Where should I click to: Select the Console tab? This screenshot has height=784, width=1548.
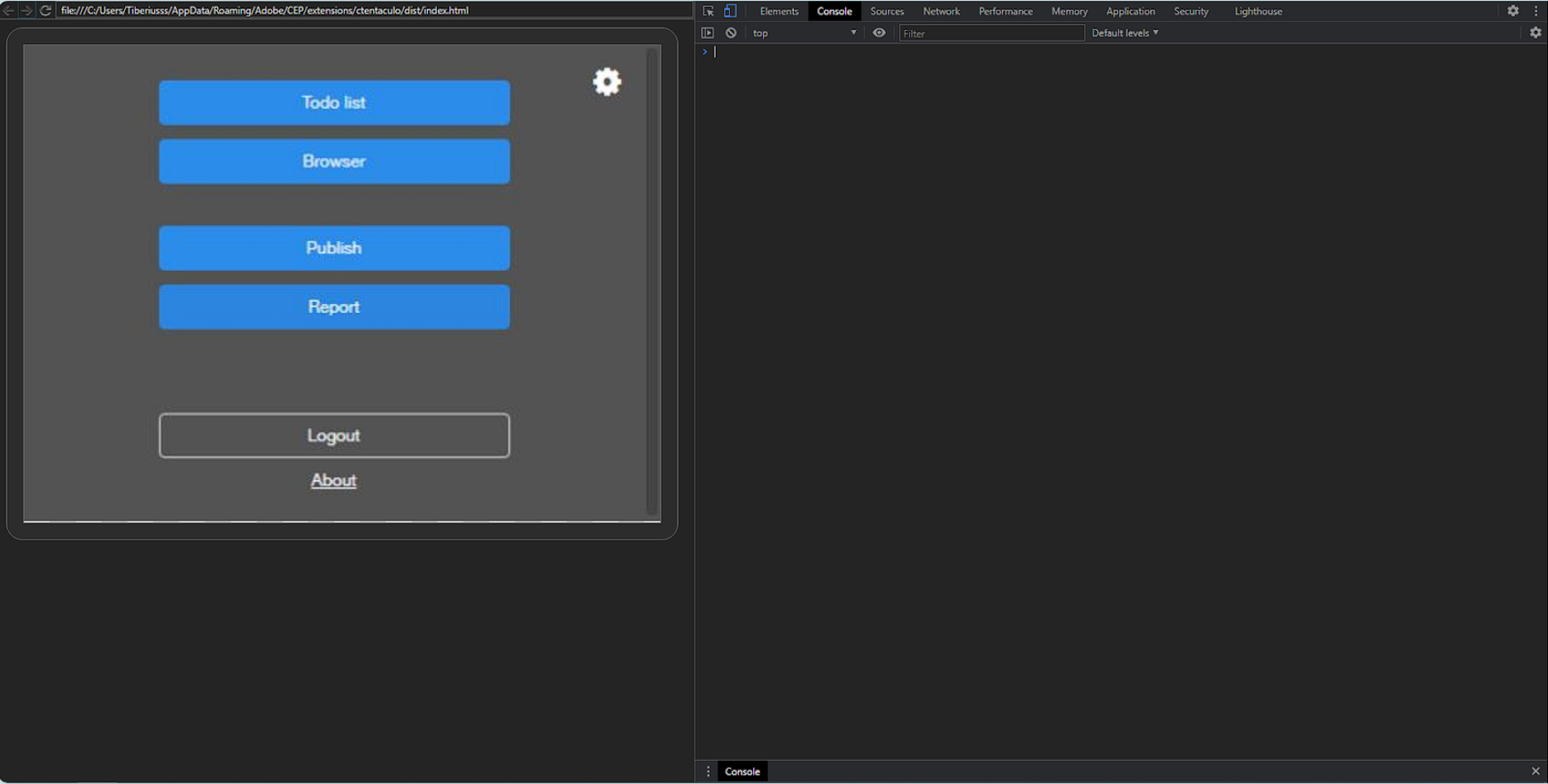(834, 12)
